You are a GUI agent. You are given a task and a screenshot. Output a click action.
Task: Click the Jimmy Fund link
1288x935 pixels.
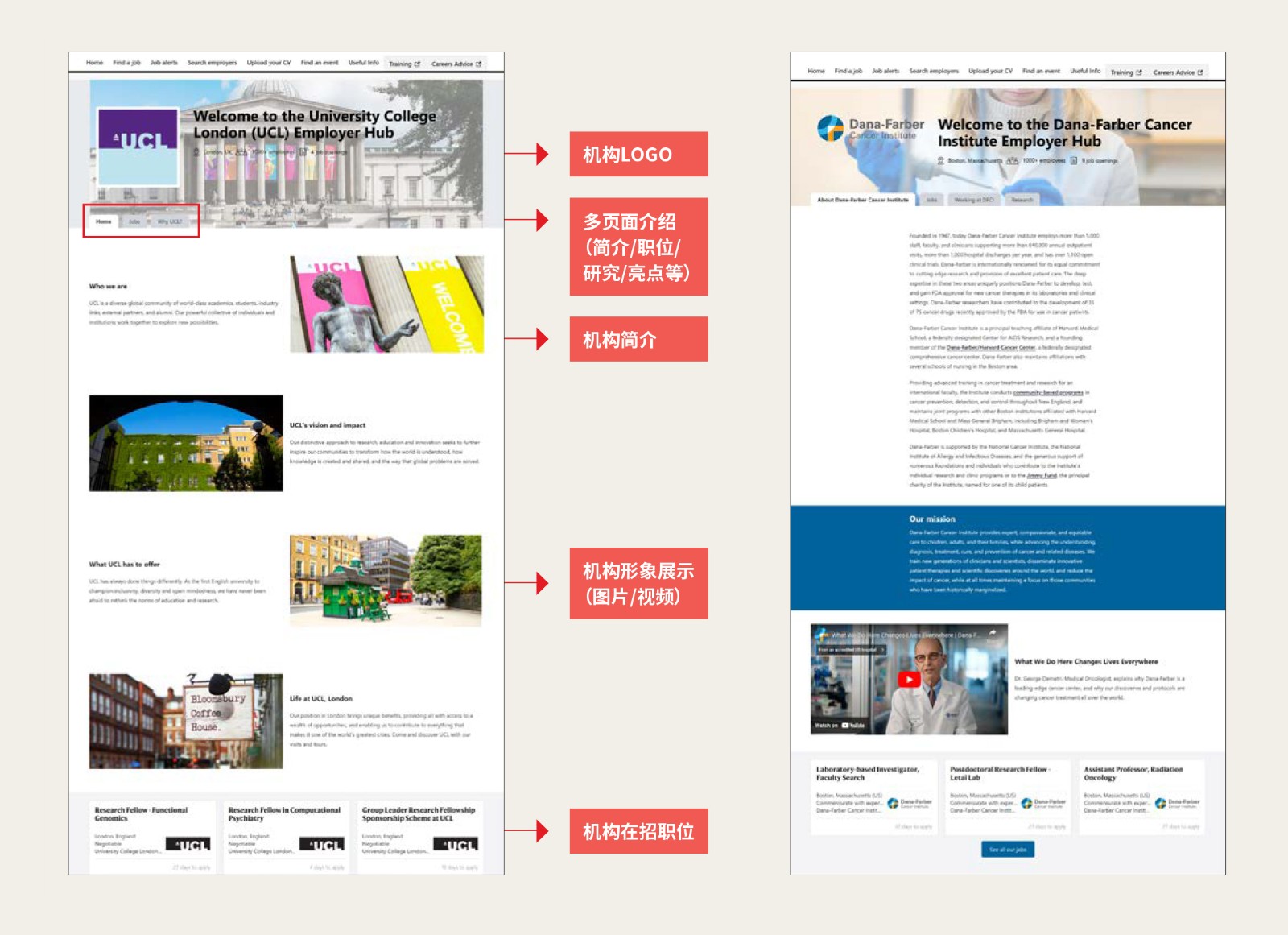[1042, 475]
